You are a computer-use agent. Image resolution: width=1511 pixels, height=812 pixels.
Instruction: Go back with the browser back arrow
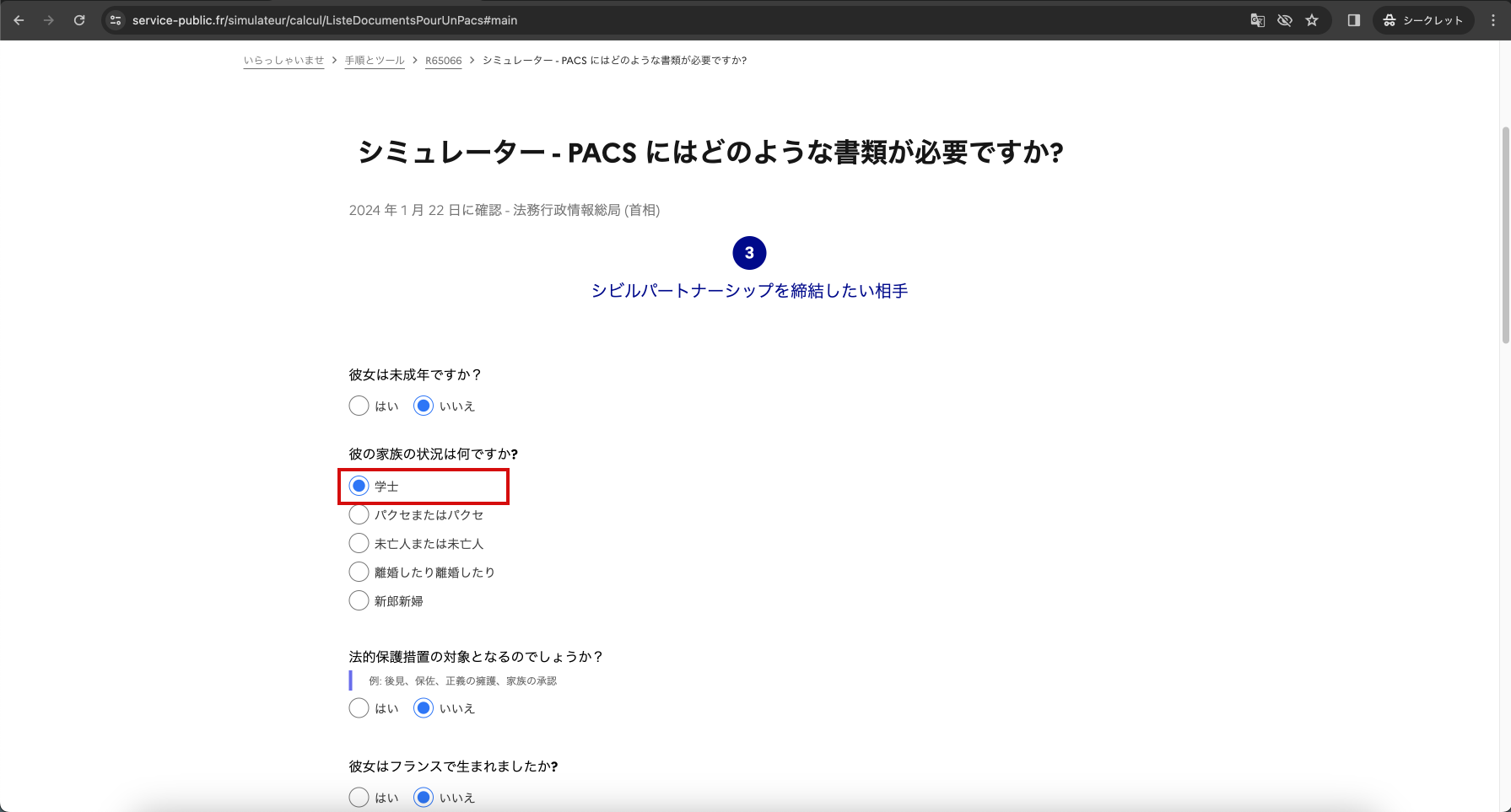point(19,20)
